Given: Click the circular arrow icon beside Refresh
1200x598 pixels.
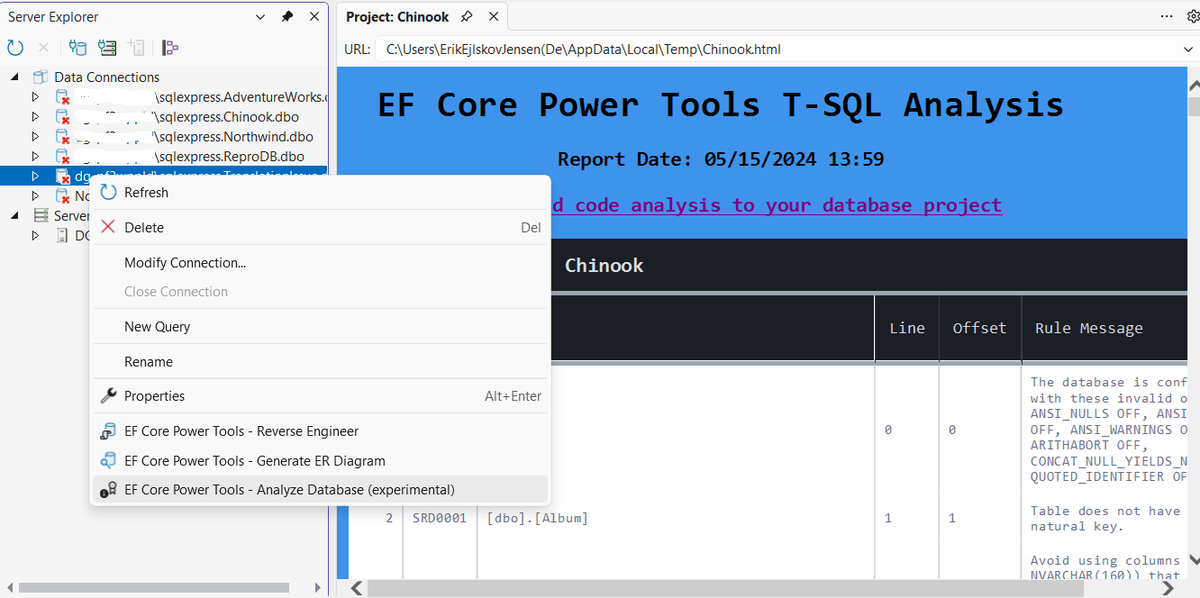Looking at the screenshot, I should pyautogui.click(x=108, y=192).
